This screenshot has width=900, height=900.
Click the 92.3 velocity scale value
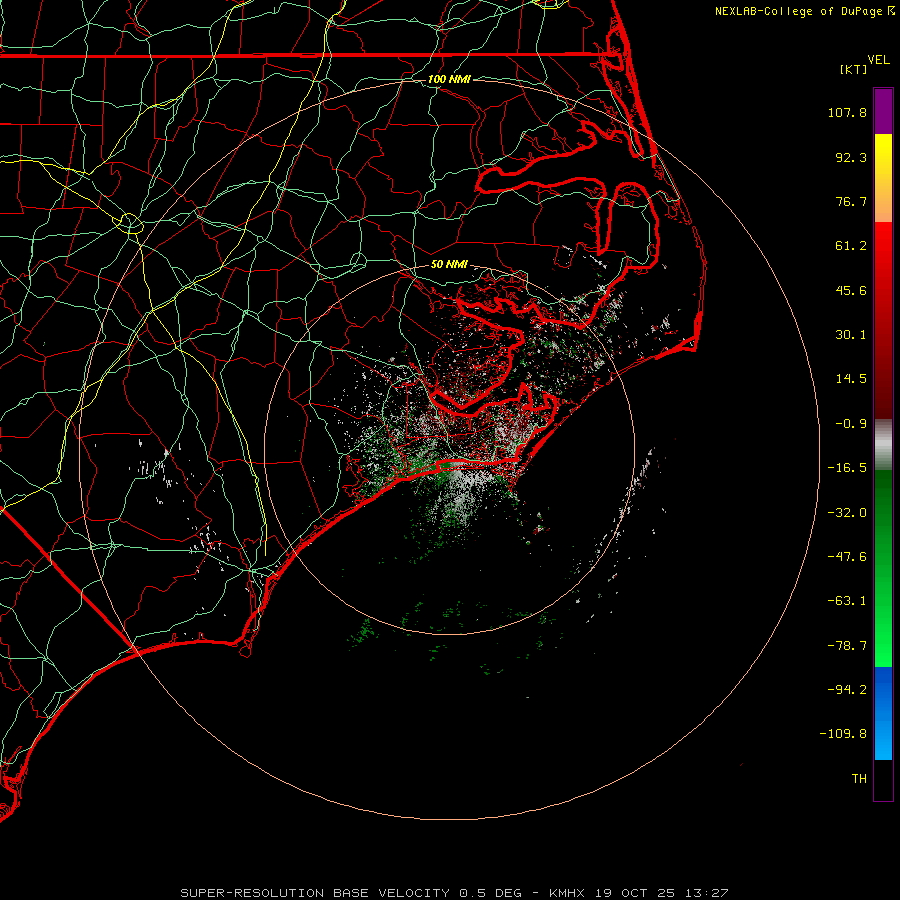click(x=851, y=157)
